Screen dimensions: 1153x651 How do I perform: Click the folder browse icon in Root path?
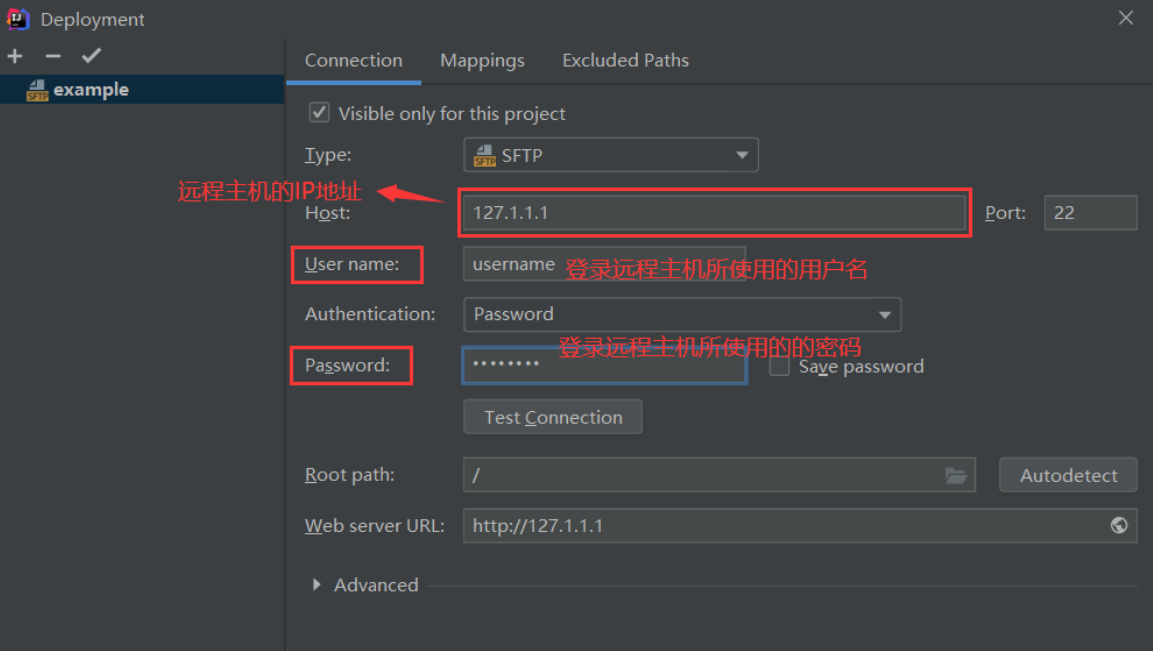(957, 475)
